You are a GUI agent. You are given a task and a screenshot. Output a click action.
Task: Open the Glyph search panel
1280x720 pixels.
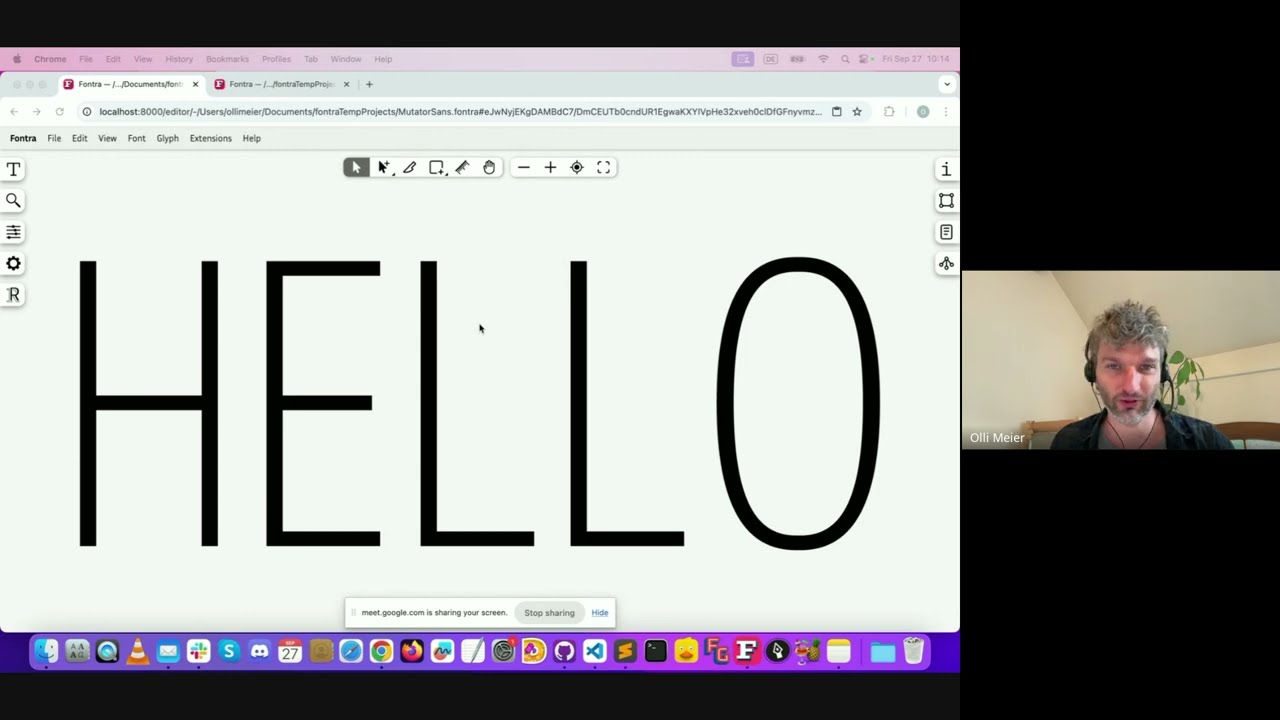click(x=13, y=201)
